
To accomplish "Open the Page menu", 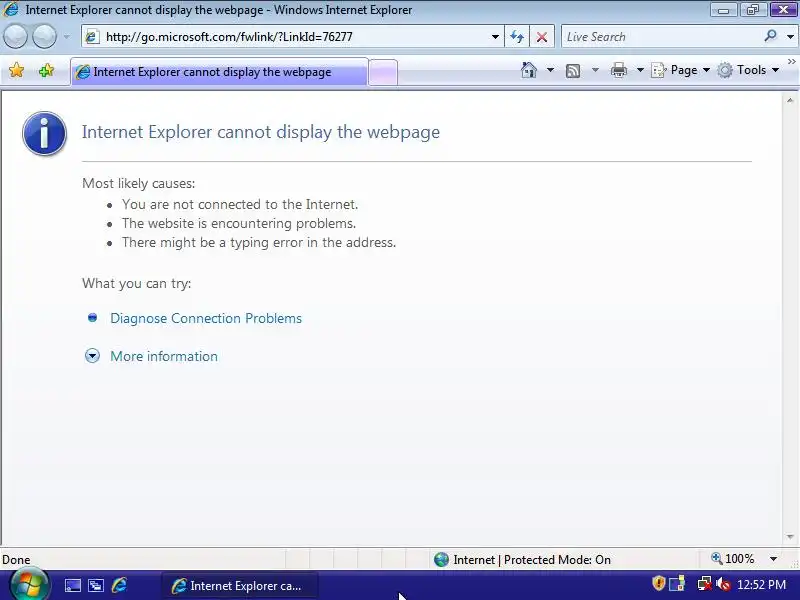I will [681, 70].
